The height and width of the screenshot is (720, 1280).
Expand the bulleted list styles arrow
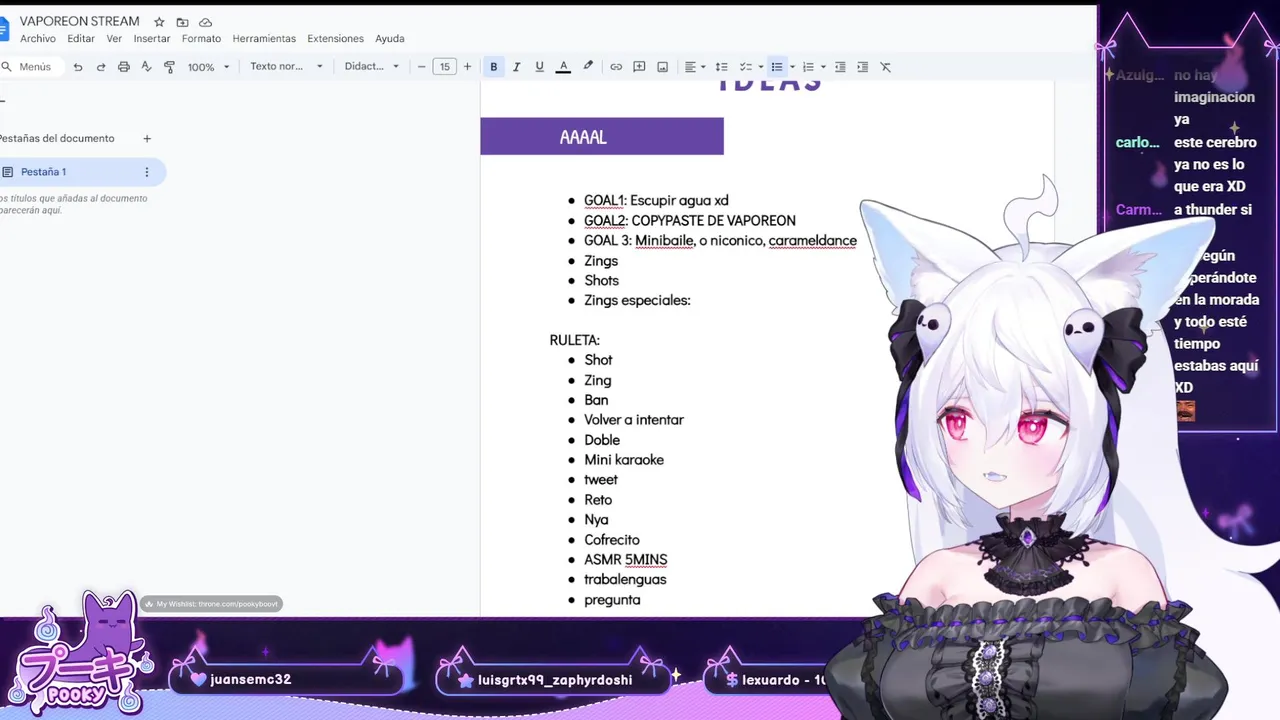pos(792,67)
